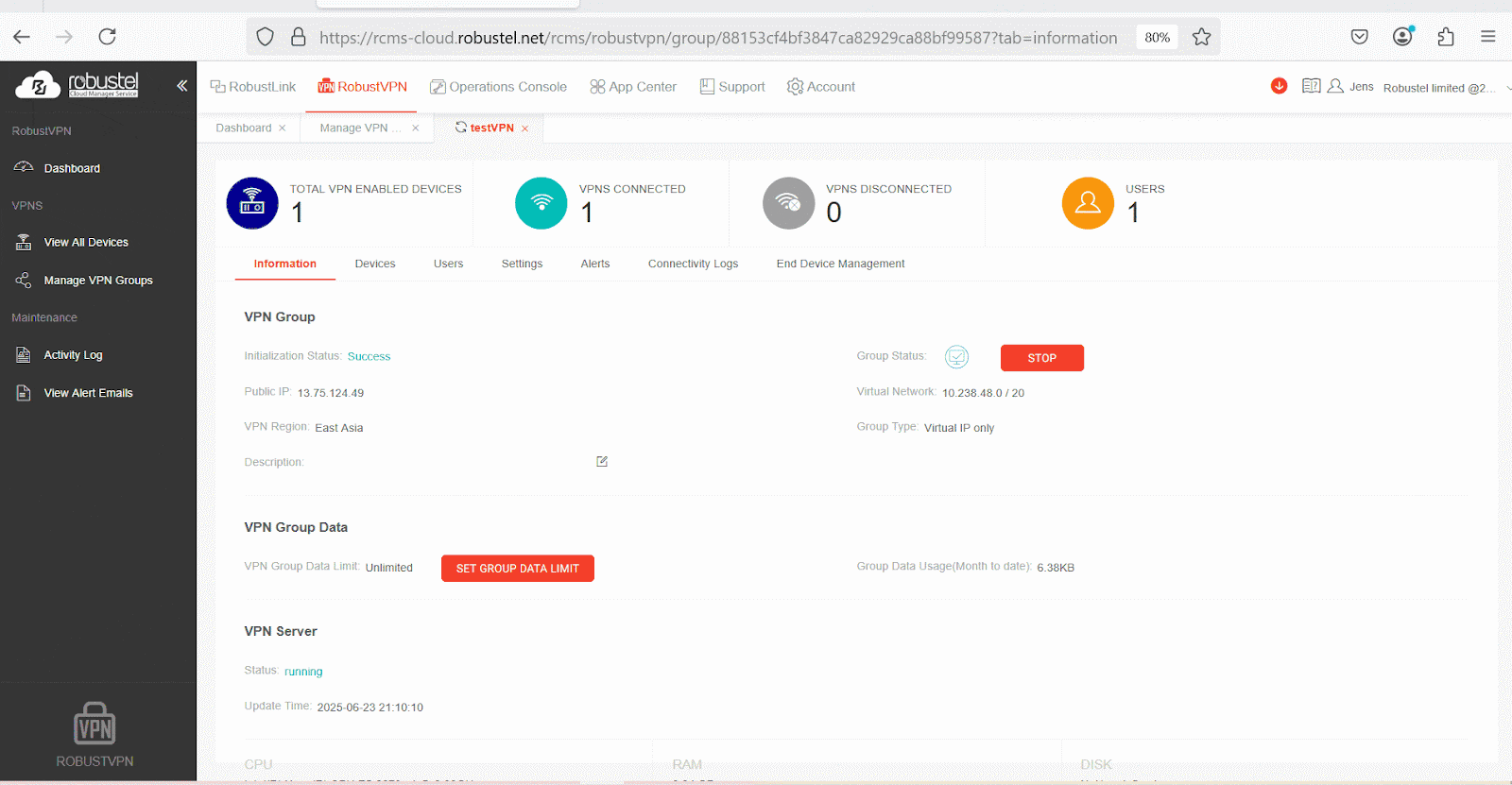Click the red download arrow notification icon

pos(1280,86)
